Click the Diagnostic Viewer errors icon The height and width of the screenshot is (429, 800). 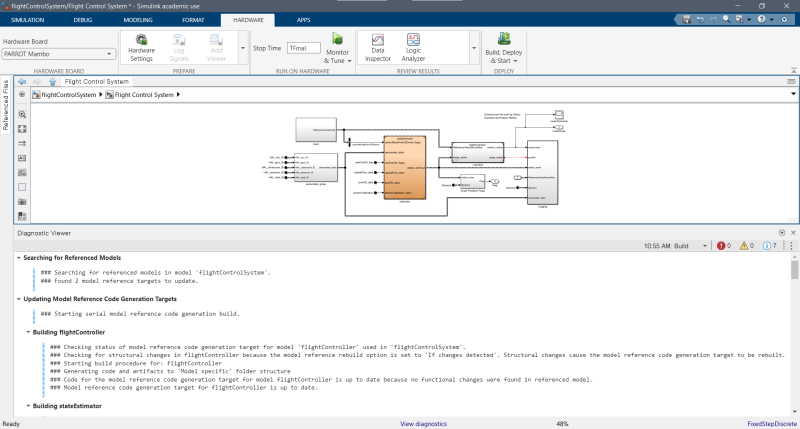click(721, 246)
